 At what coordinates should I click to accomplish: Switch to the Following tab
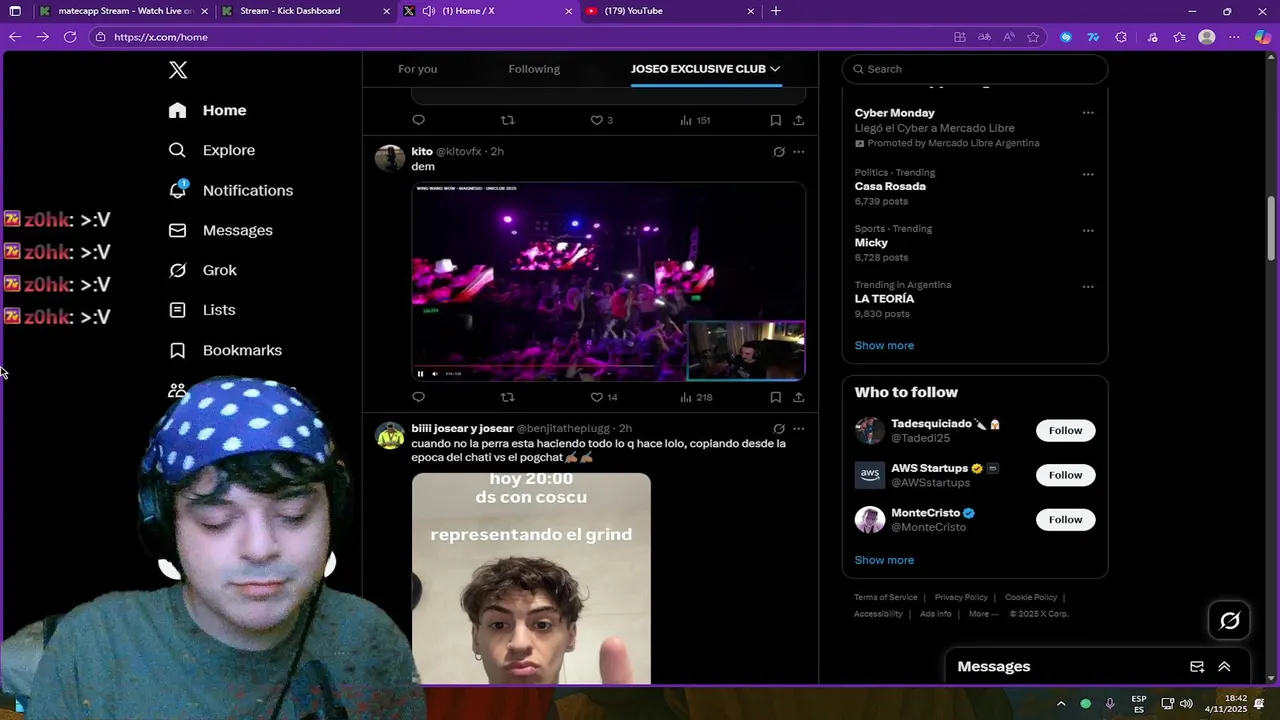(534, 69)
